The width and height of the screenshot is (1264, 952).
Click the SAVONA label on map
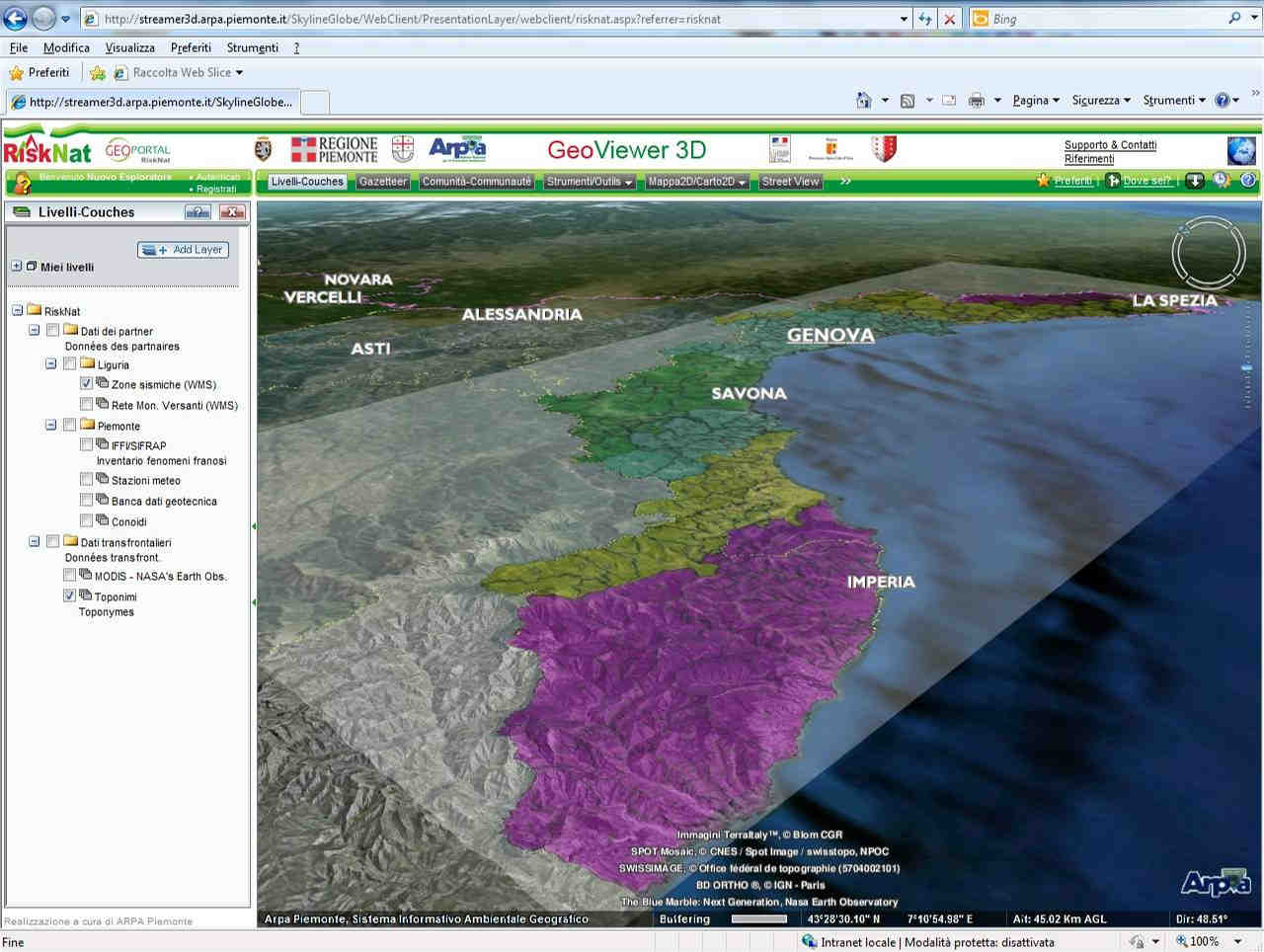point(749,394)
